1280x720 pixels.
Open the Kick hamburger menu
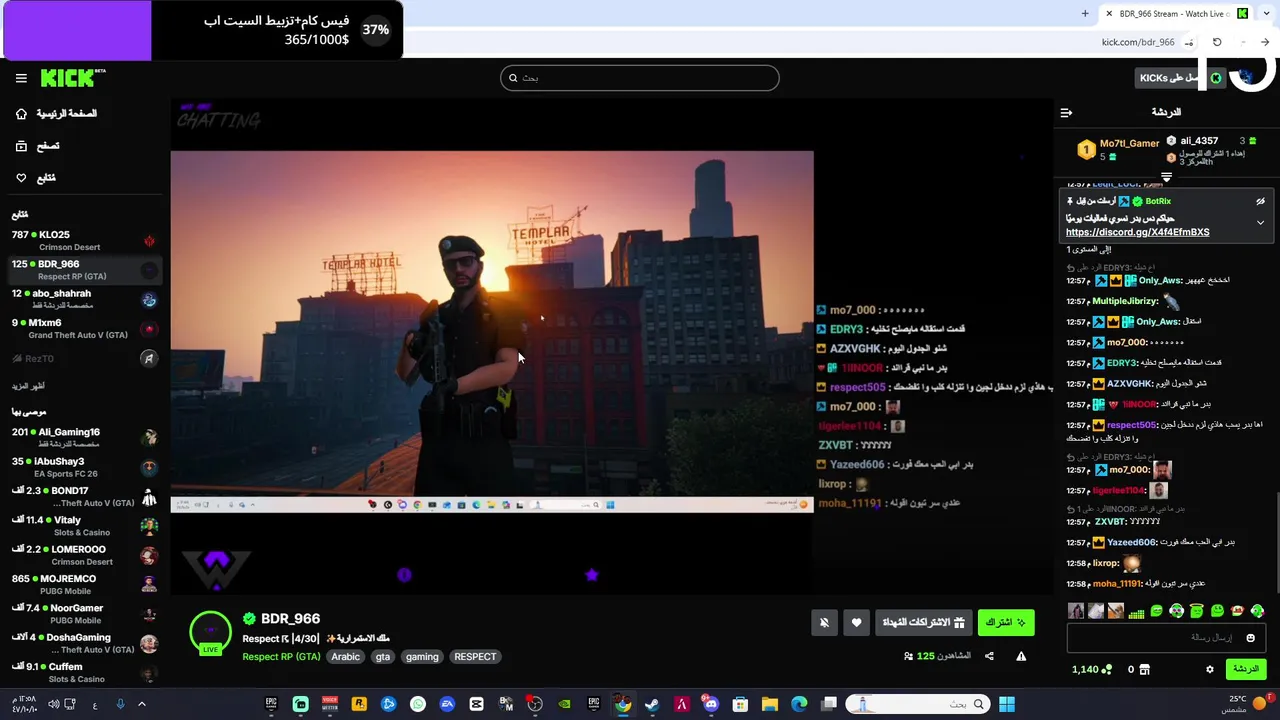click(x=21, y=78)
